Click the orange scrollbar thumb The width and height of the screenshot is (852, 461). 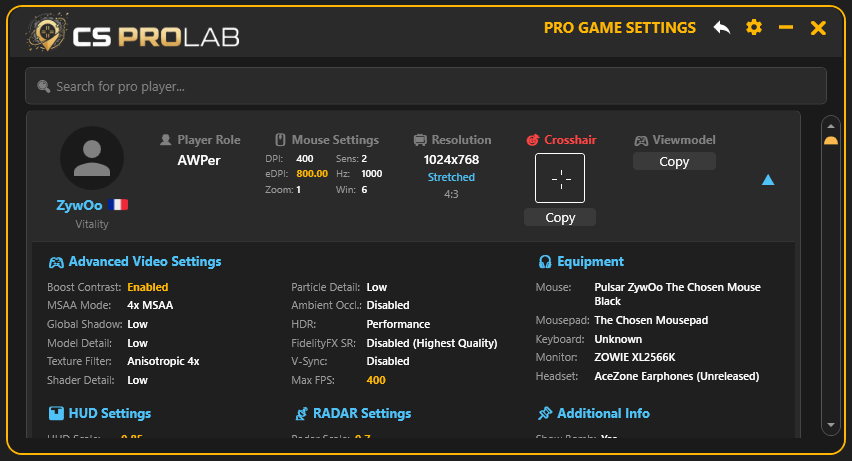click(830, 141)
